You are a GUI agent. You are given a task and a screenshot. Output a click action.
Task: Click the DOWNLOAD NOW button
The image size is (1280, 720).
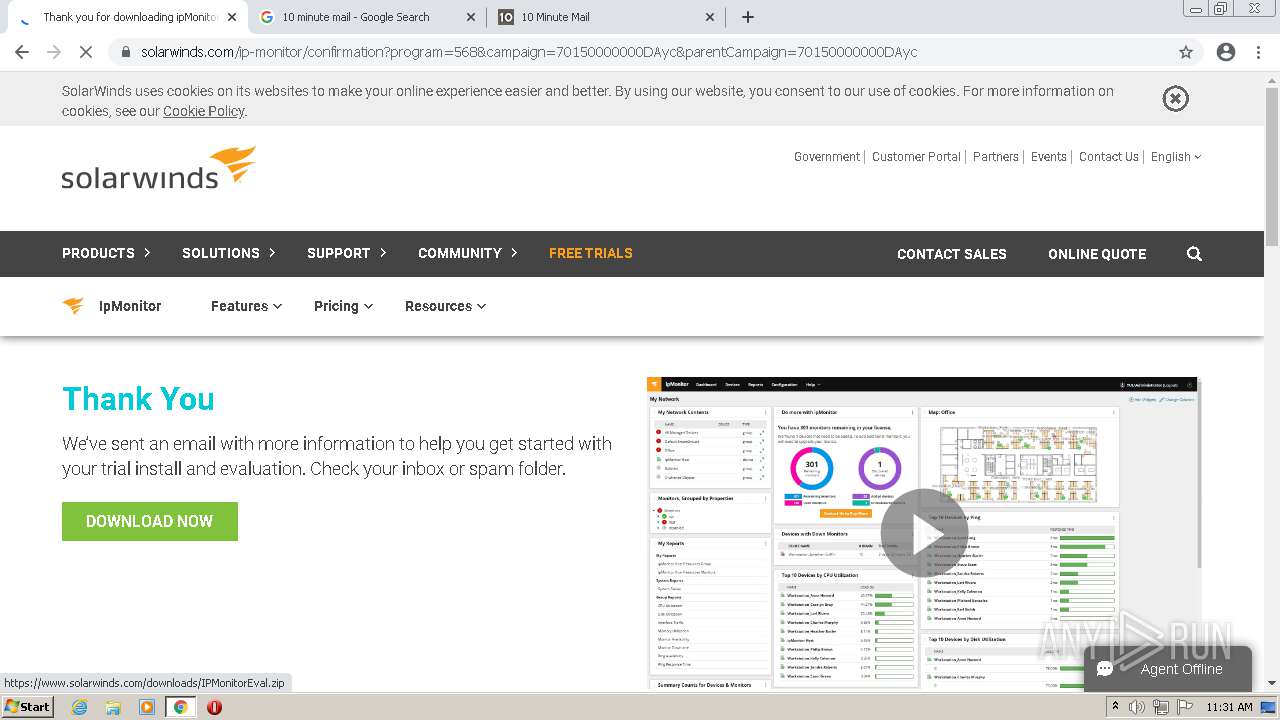pyautogui.click(x=150, y=521)
